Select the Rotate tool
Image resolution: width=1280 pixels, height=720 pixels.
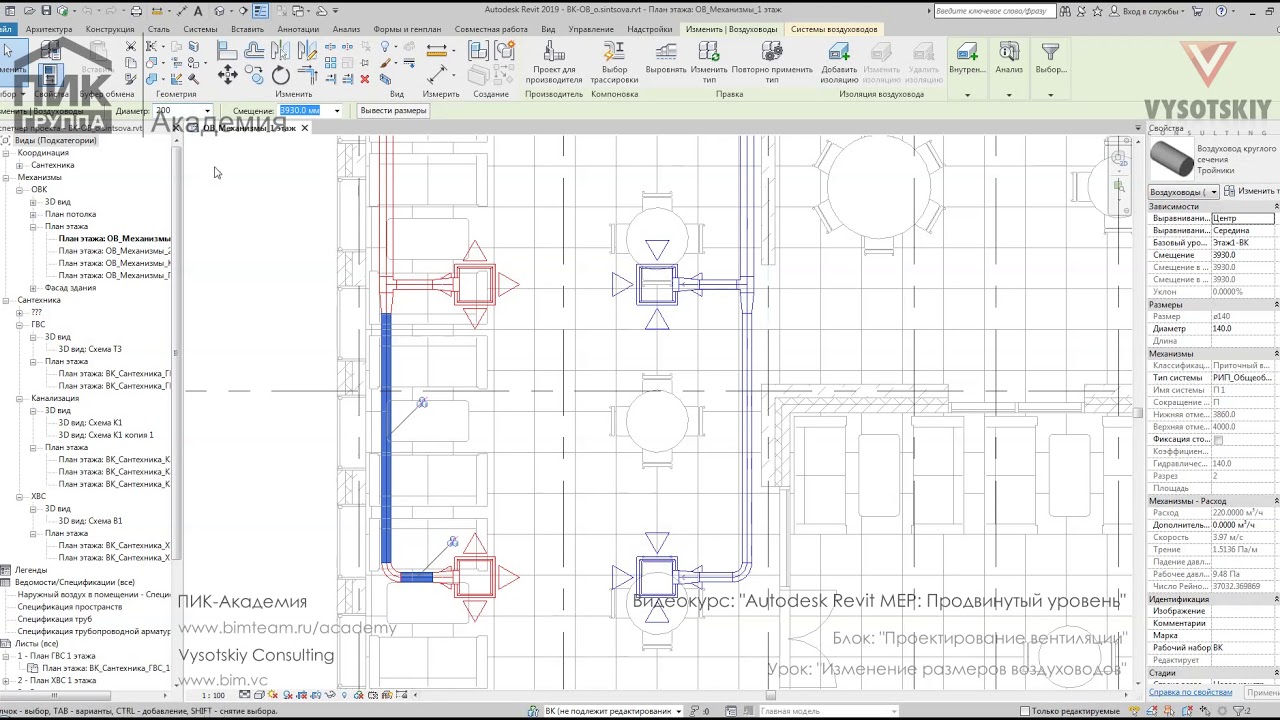[281, 75]
